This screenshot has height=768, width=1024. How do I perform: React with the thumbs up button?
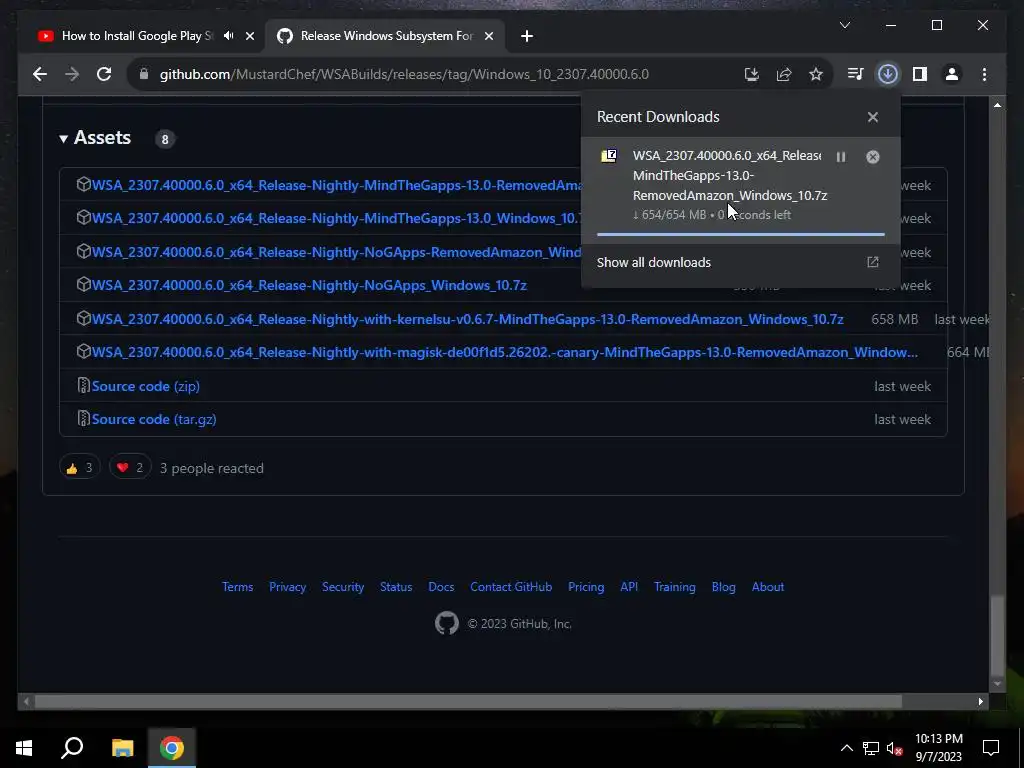80,468
